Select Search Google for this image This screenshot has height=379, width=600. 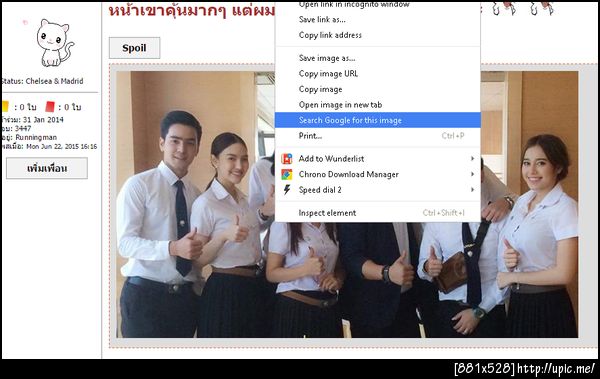pyautogui.click(x=377, y=120)
